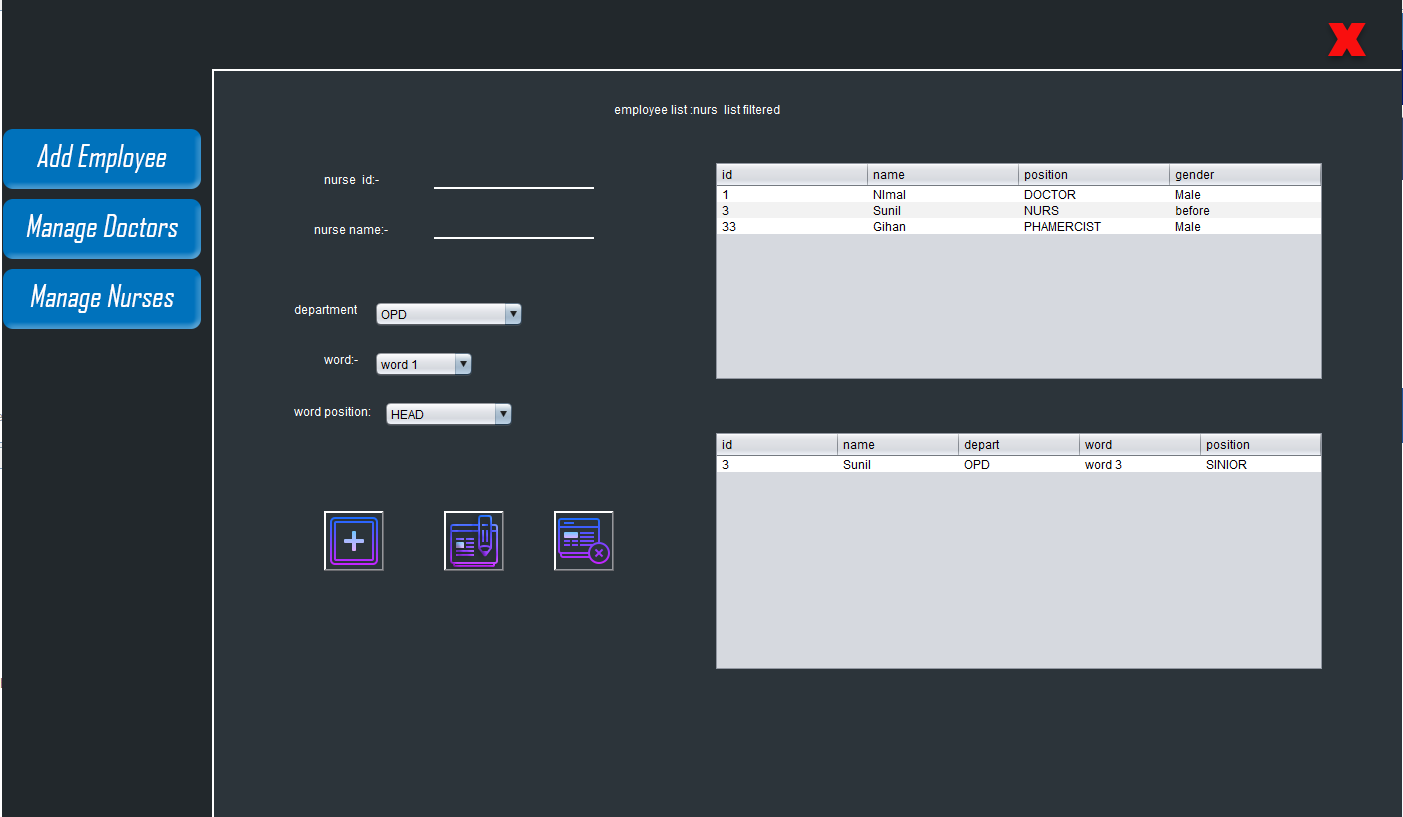Click the employee table position header

pyautogui.click(x=1094, y=175)
